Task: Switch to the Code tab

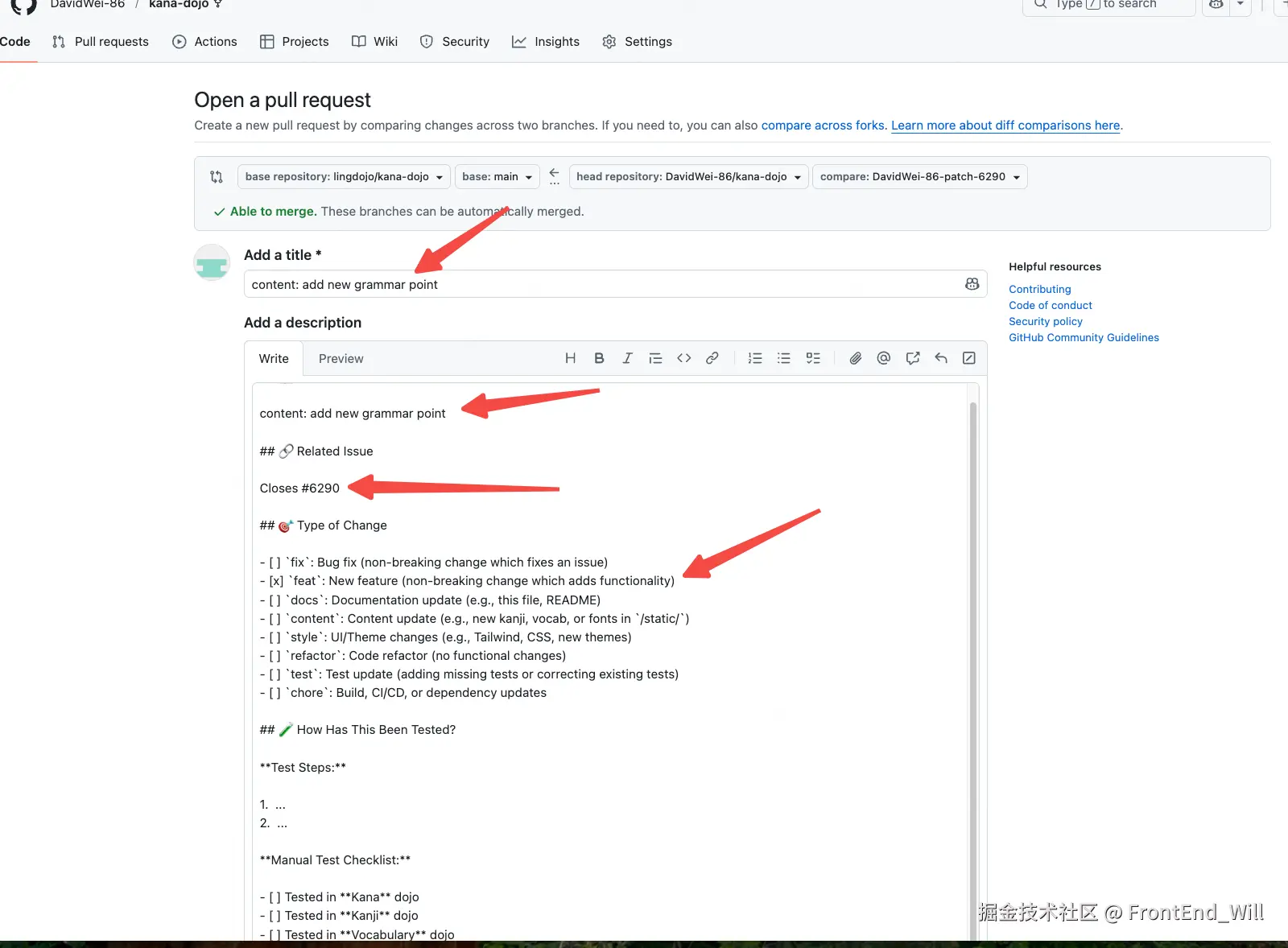Action: pyautogui.click(x=15, y=42)
